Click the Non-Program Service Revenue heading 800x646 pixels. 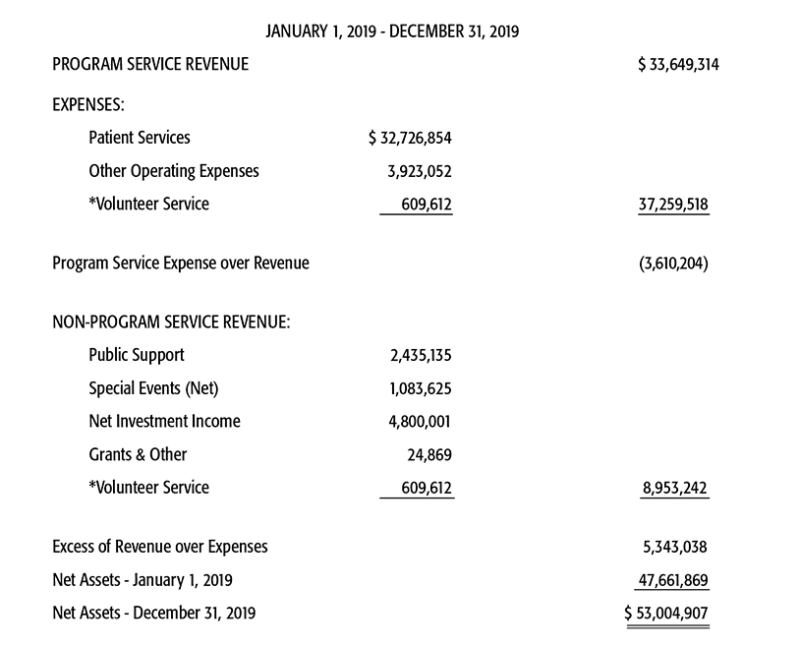tap(171, 322)
